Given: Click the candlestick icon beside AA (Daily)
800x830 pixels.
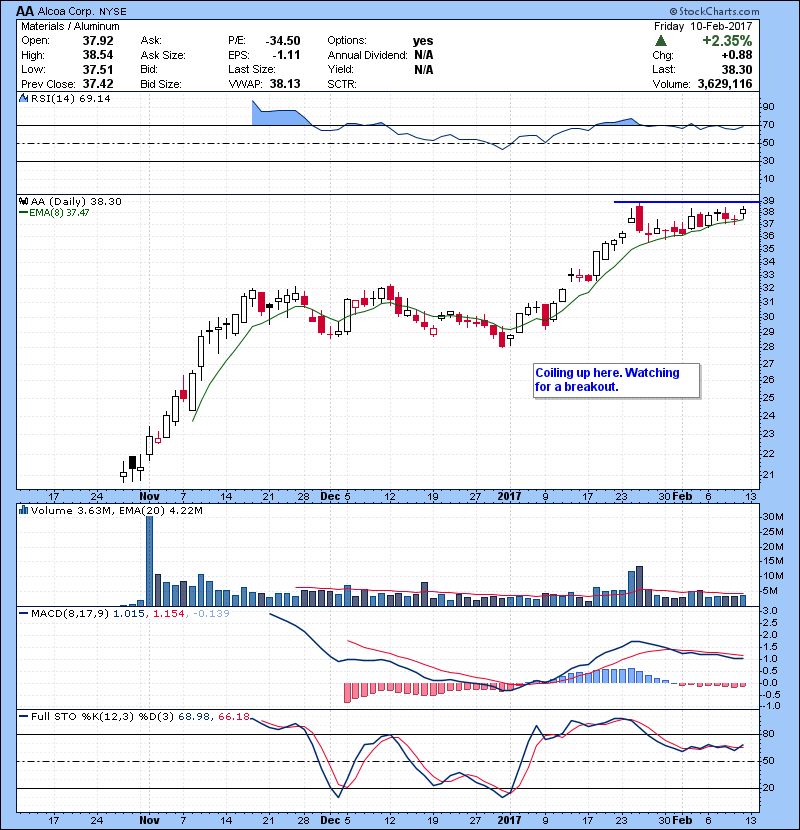Looking at the screenshot, I should (23, 201).
